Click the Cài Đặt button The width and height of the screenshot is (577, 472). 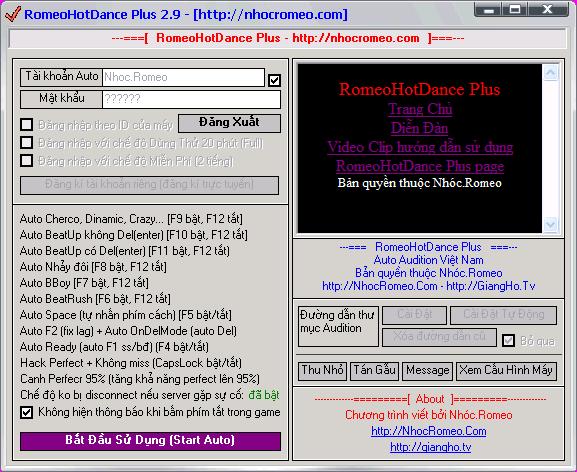click(414, 315)
